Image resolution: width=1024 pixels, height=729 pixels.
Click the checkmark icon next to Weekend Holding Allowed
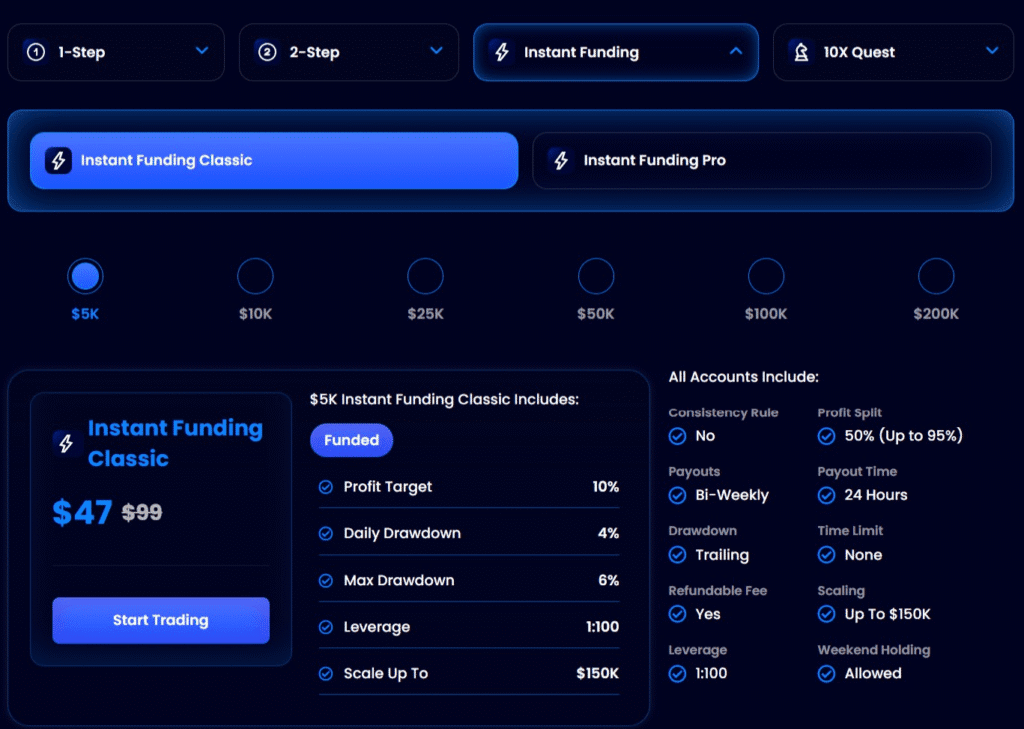click(826, 673)
